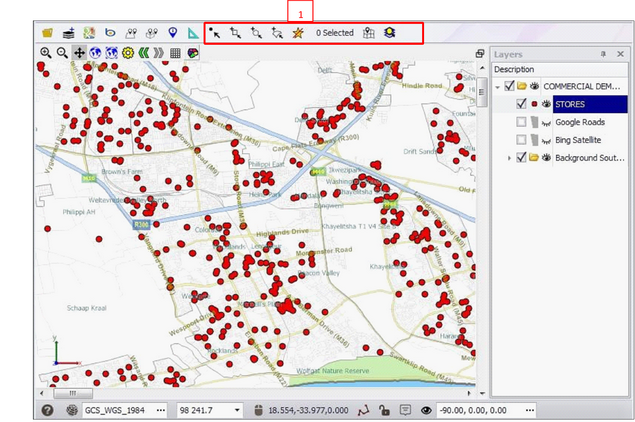Click the rotation value field in the status bar

click(475, 410)
